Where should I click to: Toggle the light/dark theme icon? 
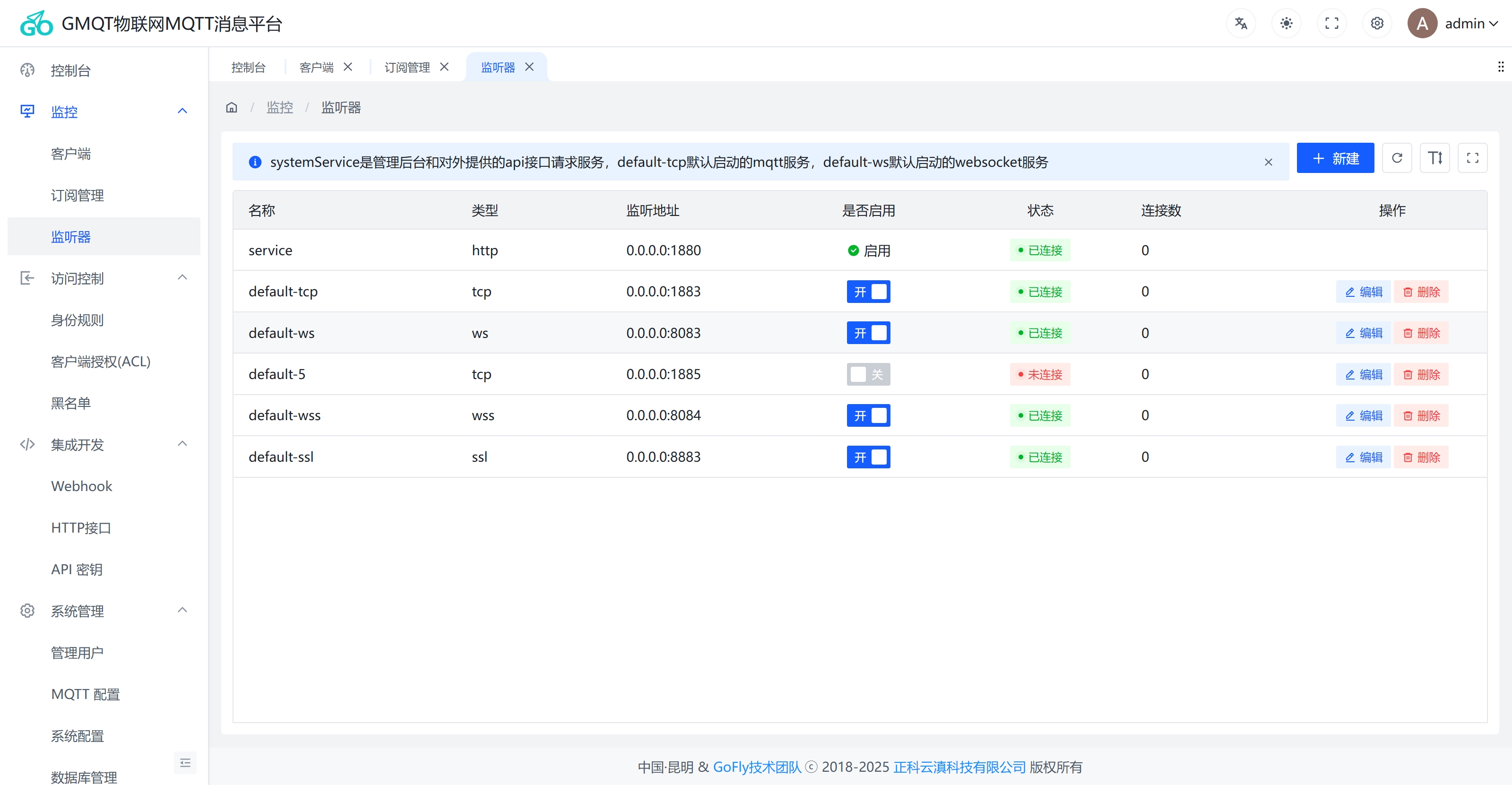pos(1286,23)
